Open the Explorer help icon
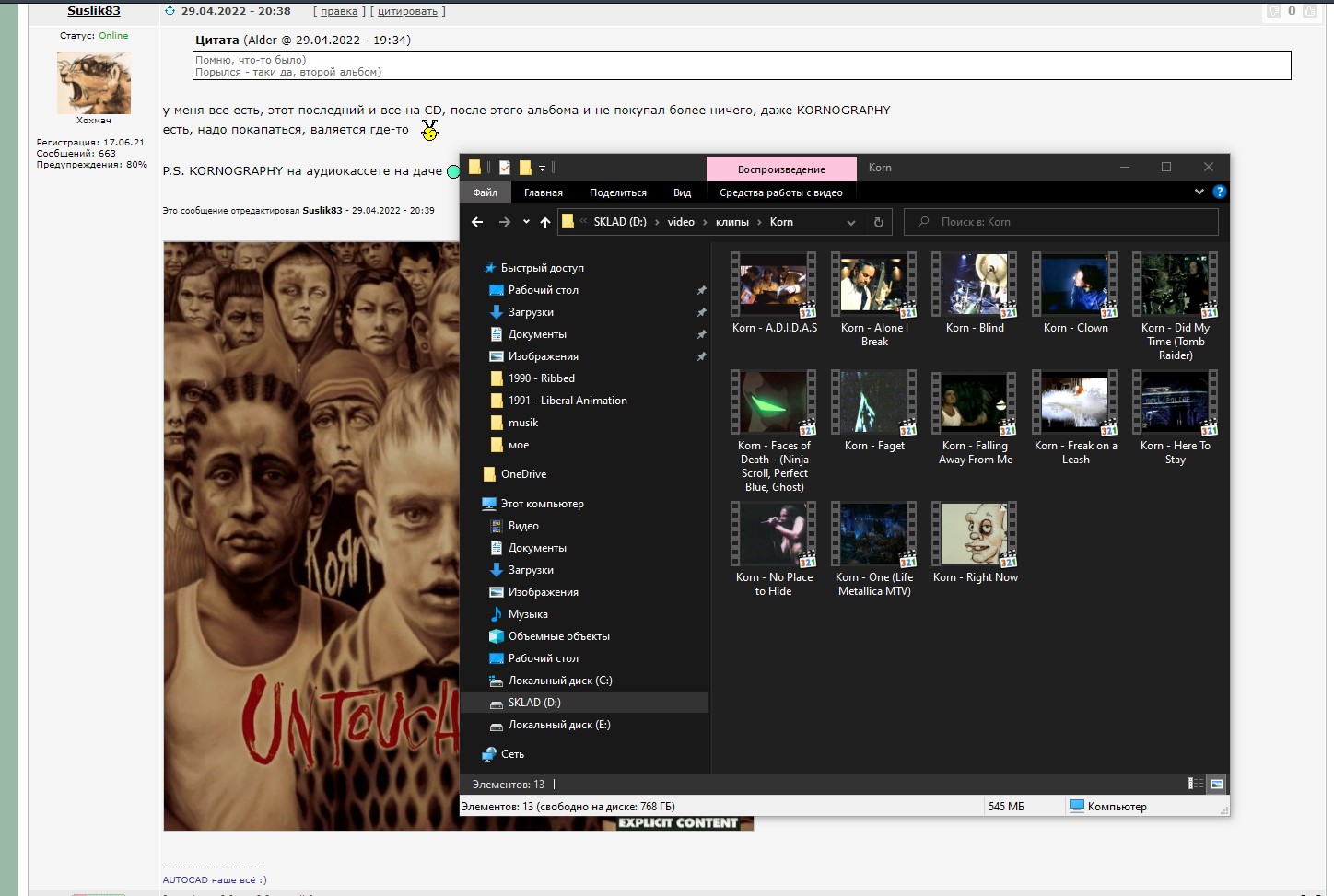Image resolution: width=1334 pixels, height=896 pixels. coord(1219,192)
